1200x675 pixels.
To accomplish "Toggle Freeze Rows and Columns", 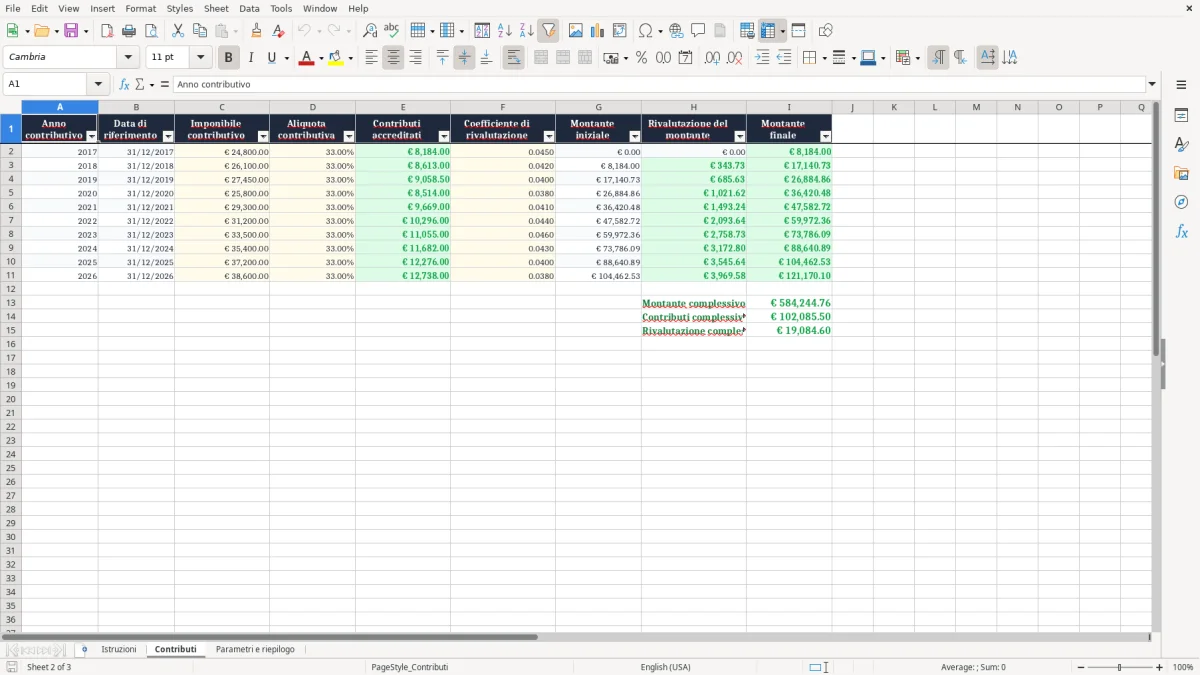I will [x=768, y=31].
